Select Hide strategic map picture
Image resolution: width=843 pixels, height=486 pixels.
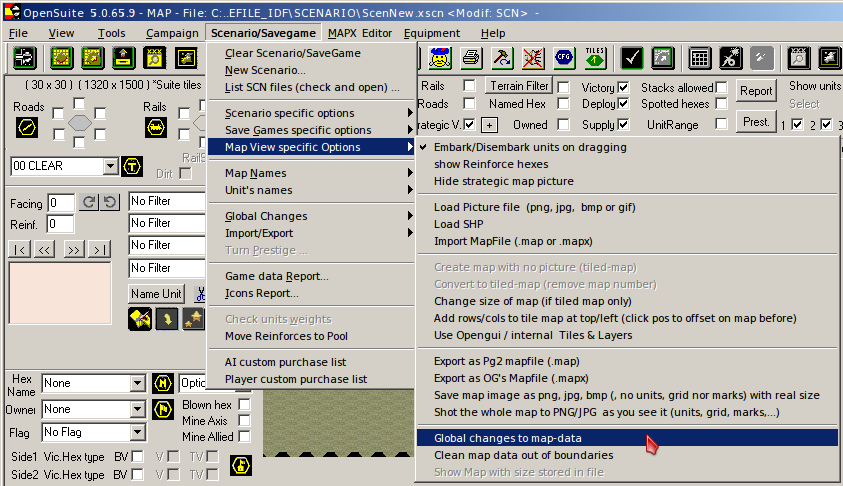point(627,181)
